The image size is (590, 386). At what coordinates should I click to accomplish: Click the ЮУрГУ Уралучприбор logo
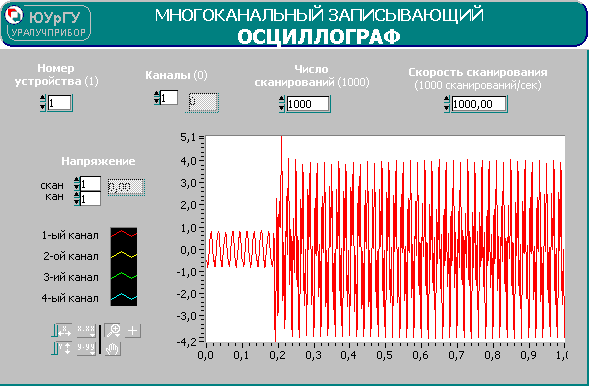click(47, 23)
